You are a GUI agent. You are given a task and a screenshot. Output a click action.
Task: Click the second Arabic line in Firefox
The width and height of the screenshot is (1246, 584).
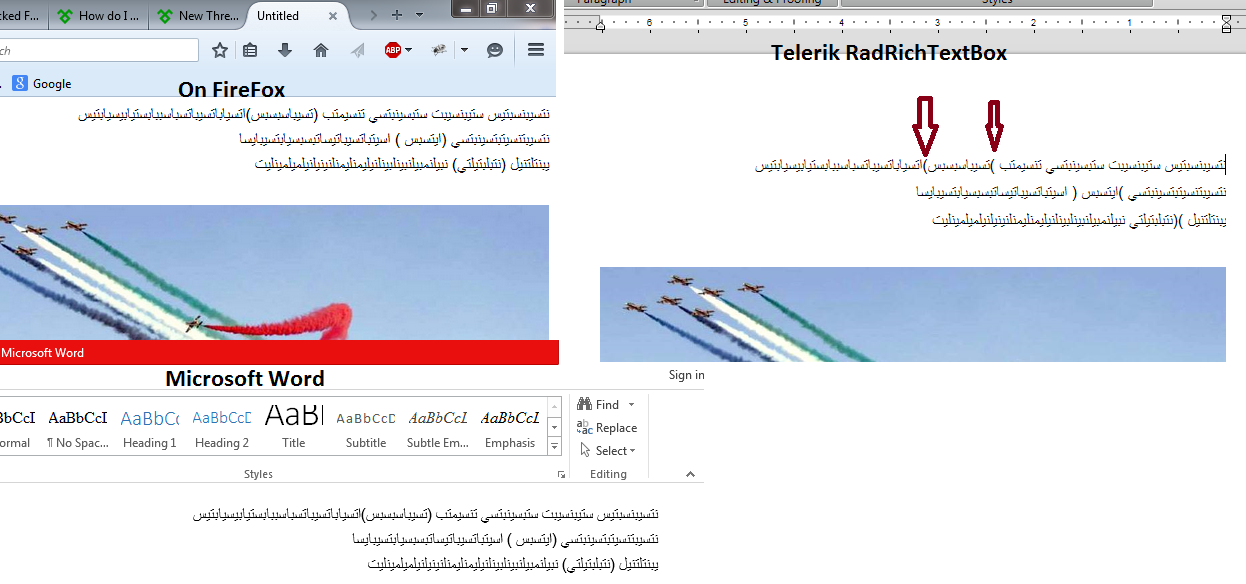(394, 139)
